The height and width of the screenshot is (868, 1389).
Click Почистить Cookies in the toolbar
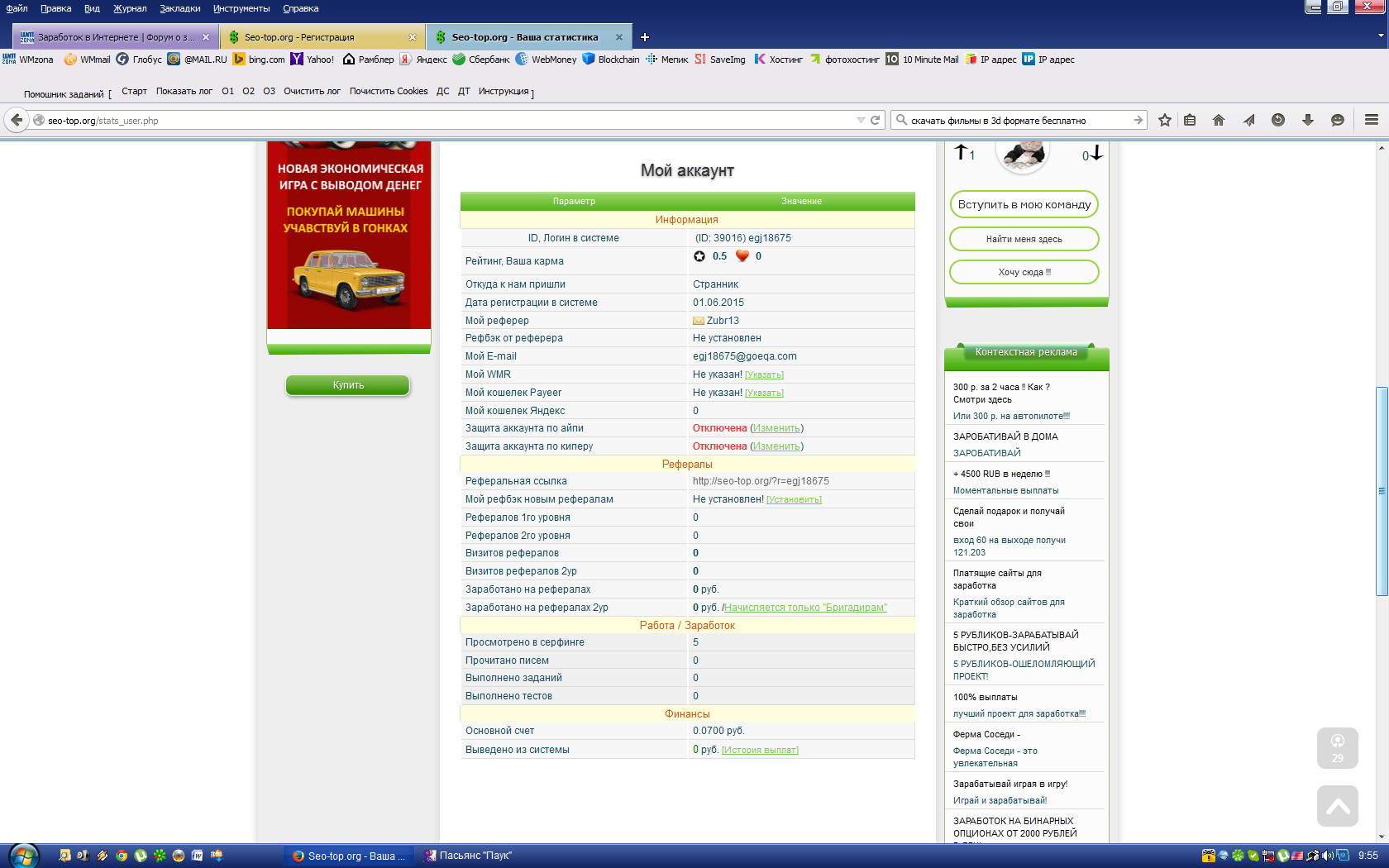pos(389,91)
